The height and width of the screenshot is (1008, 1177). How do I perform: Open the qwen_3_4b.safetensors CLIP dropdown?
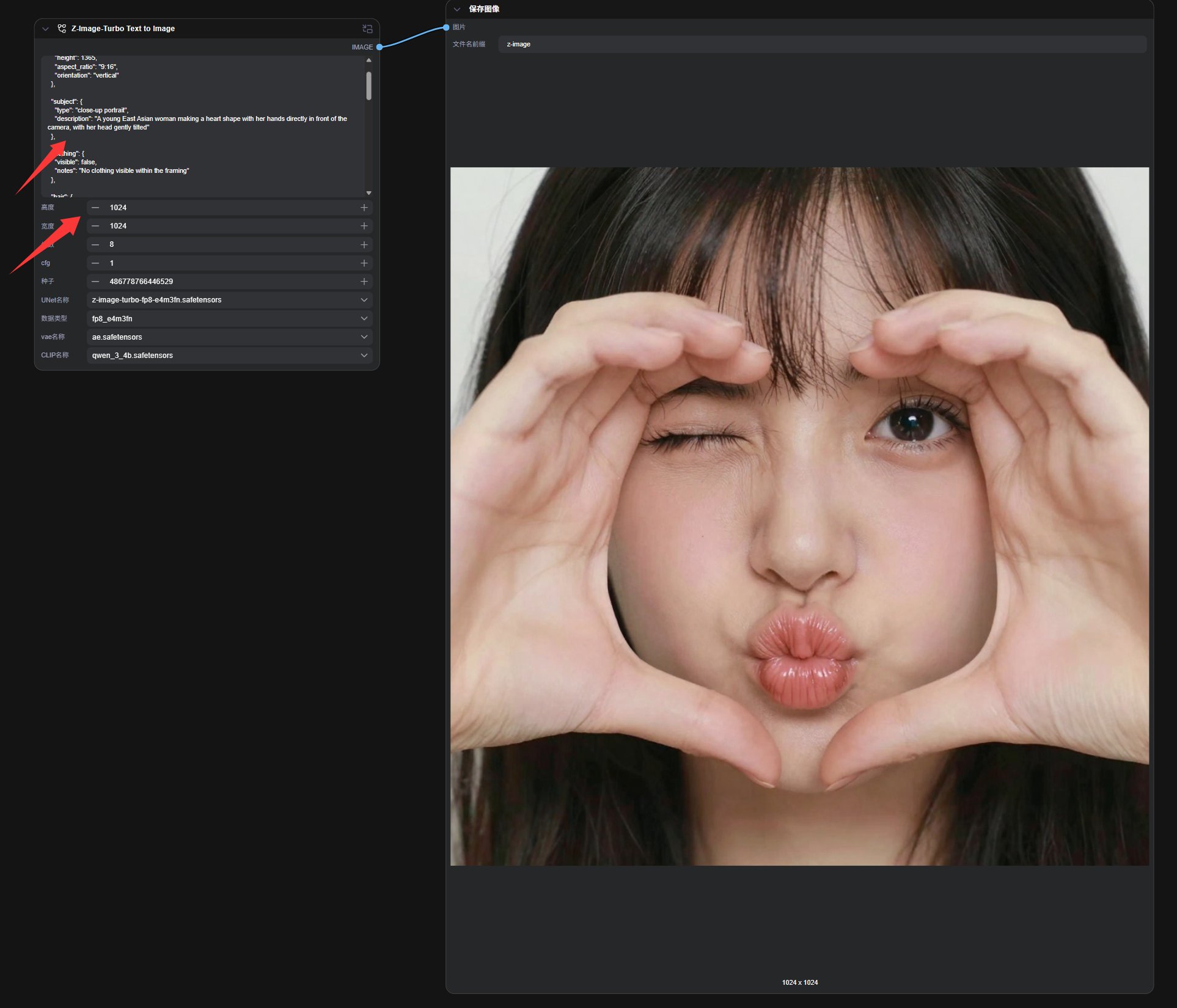tap(229, 355)
